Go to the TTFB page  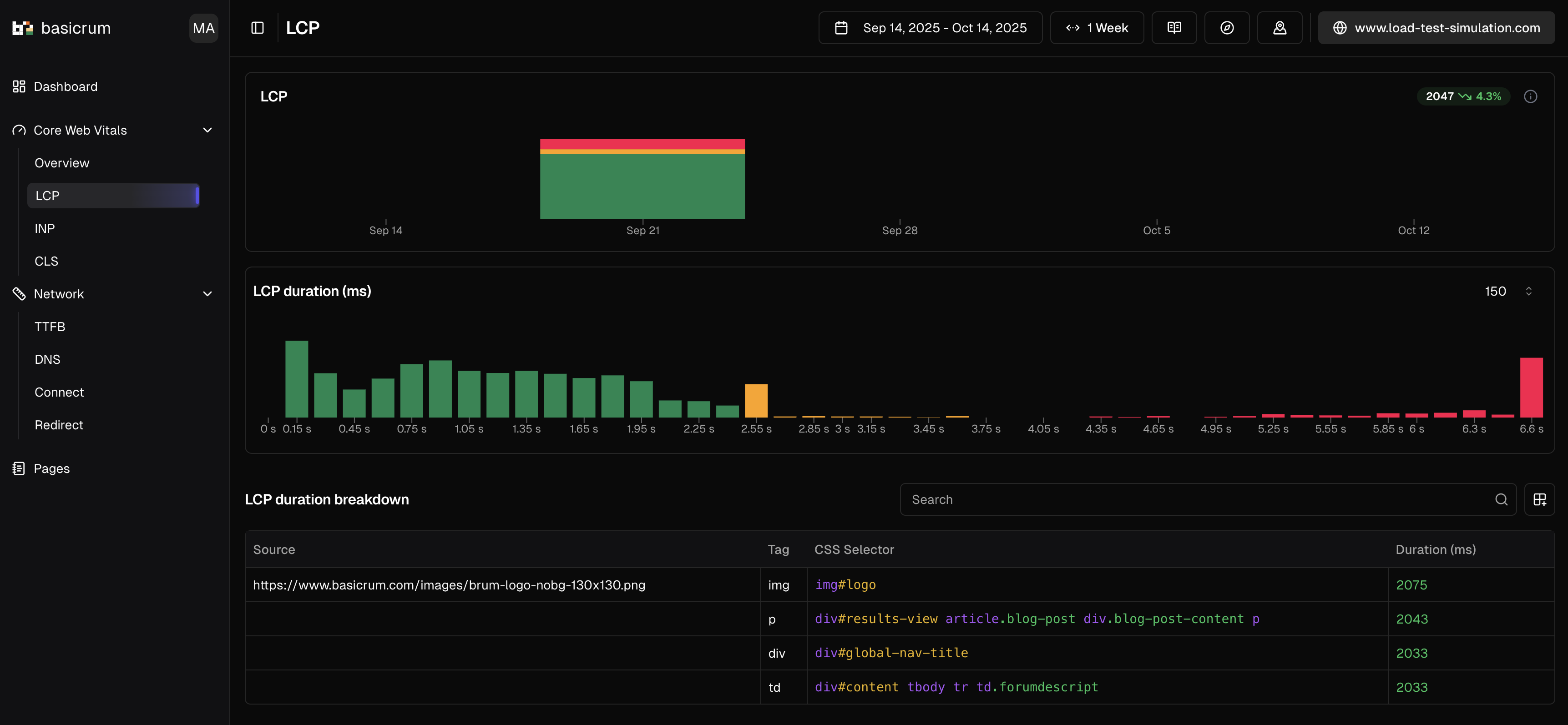pos(50,327)
